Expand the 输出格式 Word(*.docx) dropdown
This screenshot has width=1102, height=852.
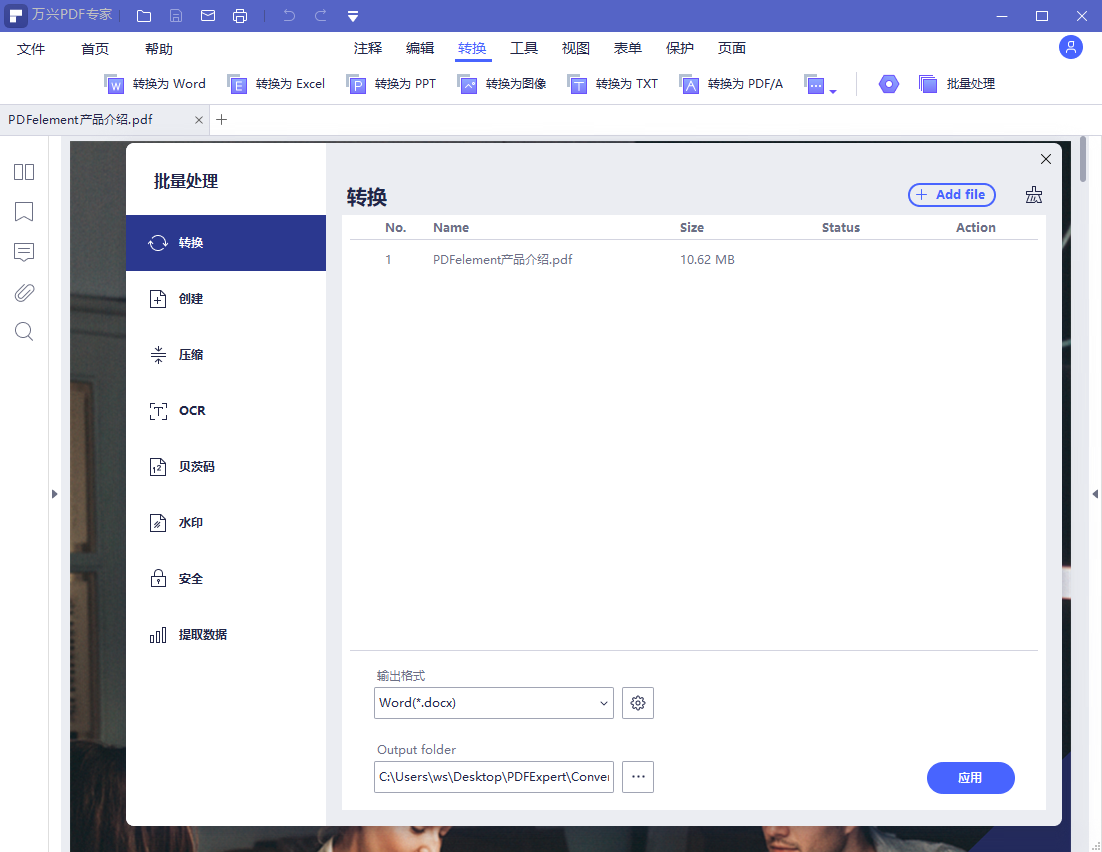coord(493,703)
